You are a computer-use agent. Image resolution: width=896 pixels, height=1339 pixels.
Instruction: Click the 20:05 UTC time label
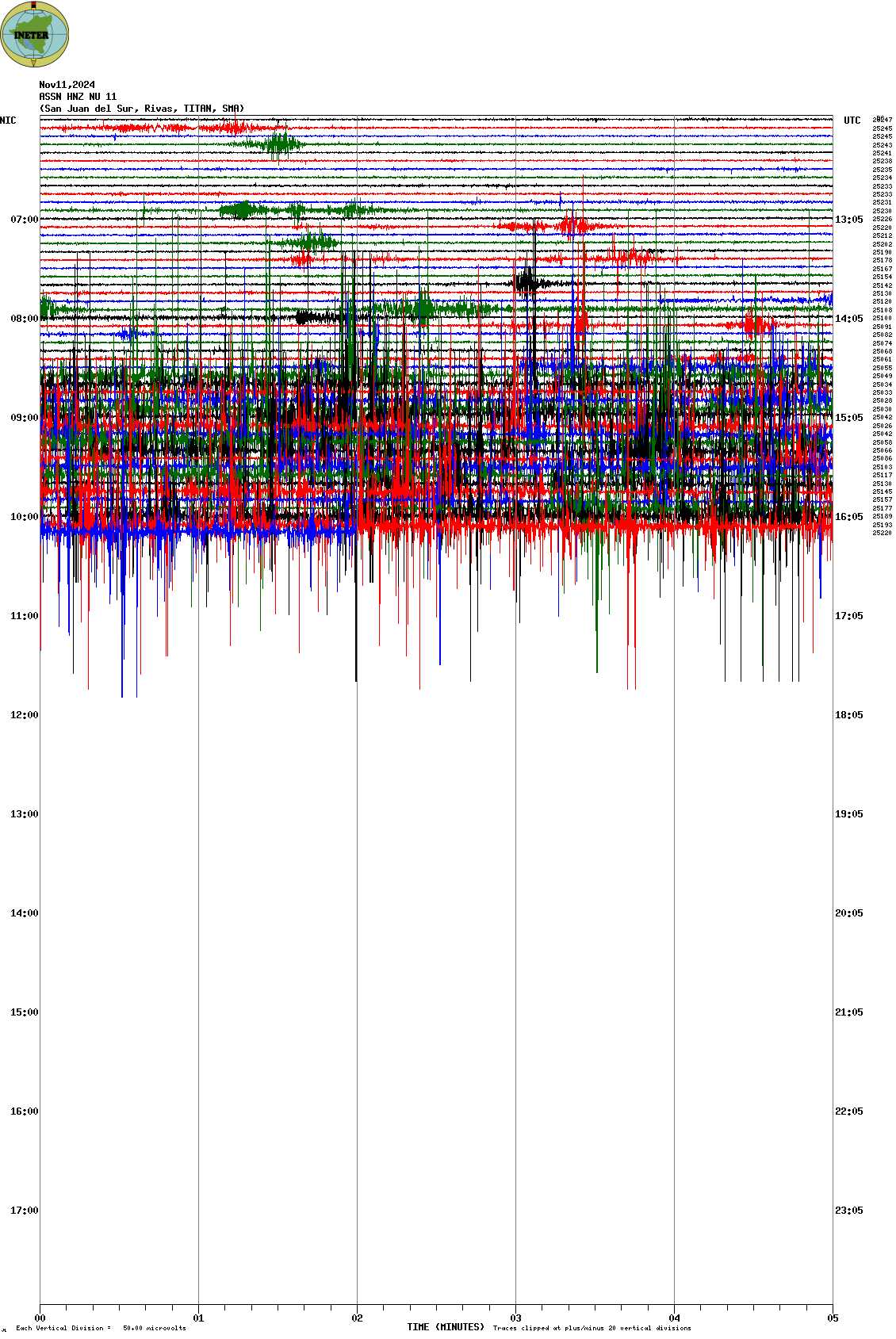pyautogui.click(x=848, y=913)
